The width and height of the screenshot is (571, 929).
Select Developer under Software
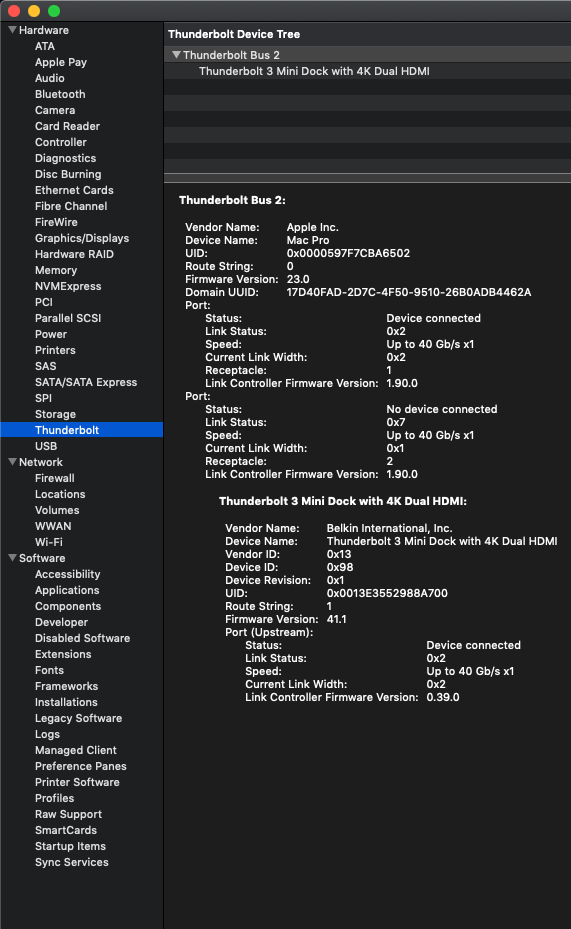(61, 622)
